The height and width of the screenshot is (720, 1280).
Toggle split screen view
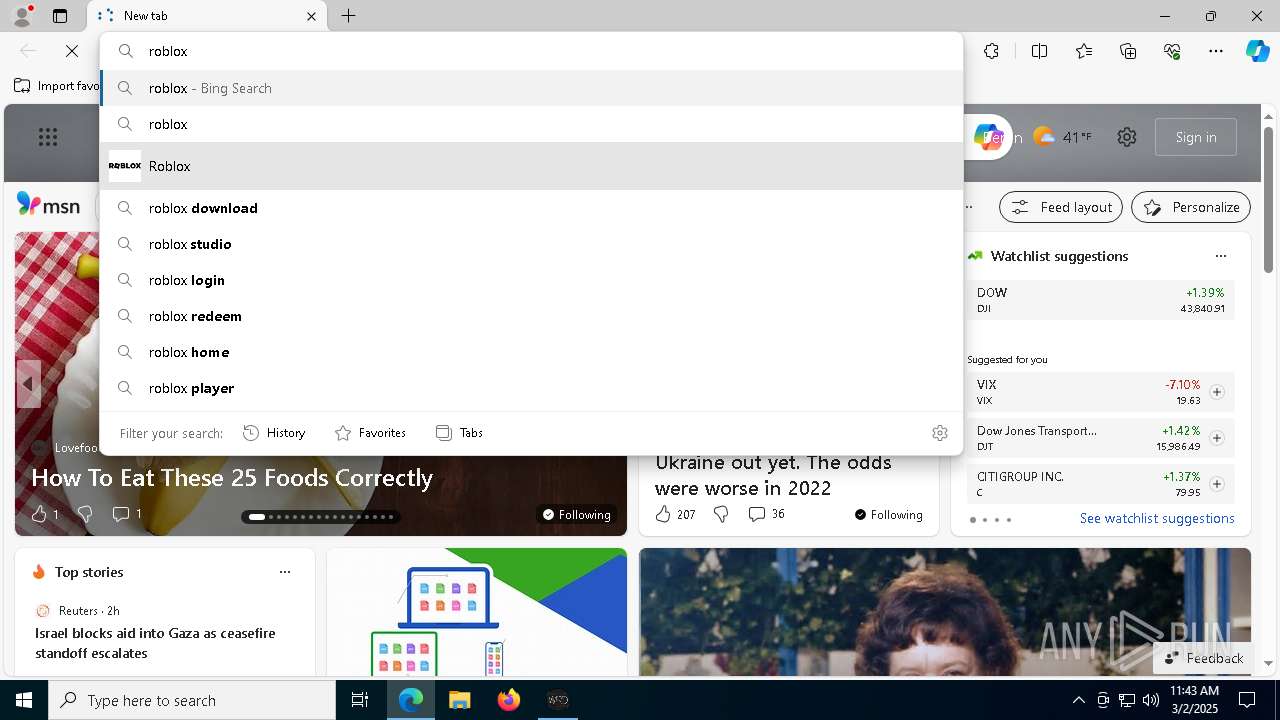pos(1039,51)
